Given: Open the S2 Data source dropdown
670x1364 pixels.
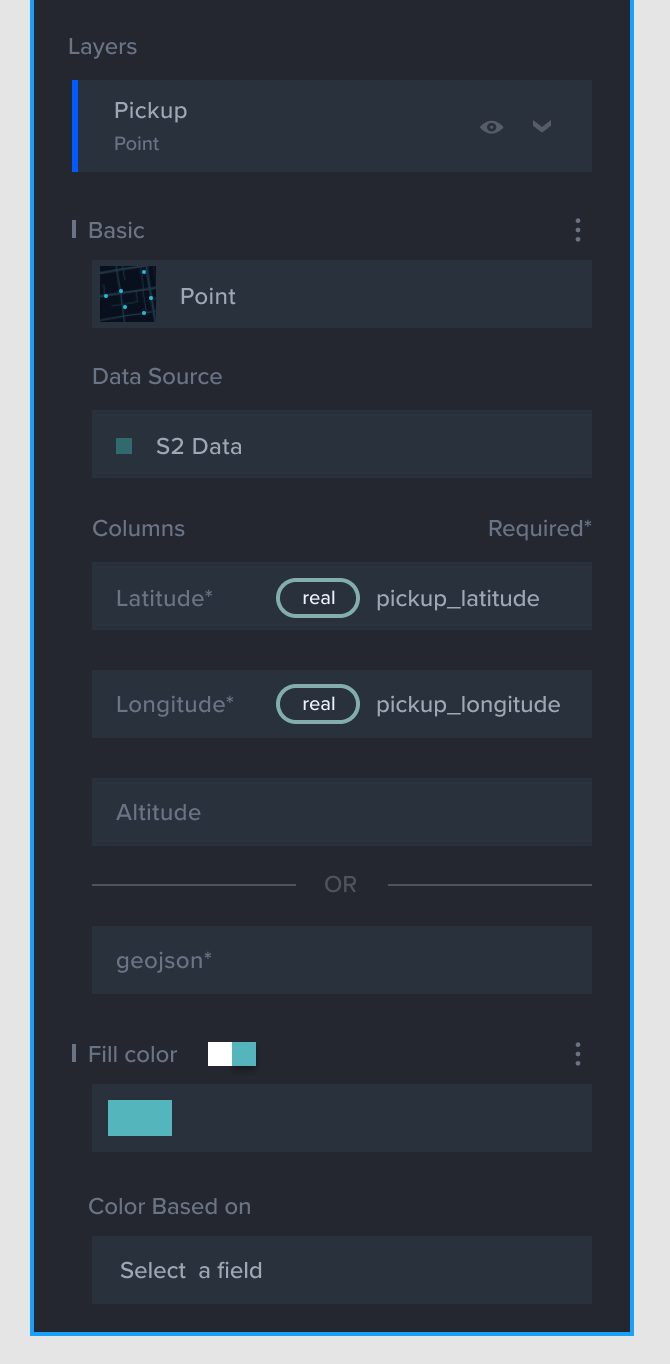Looking at the screenshot, I should 342,445.
